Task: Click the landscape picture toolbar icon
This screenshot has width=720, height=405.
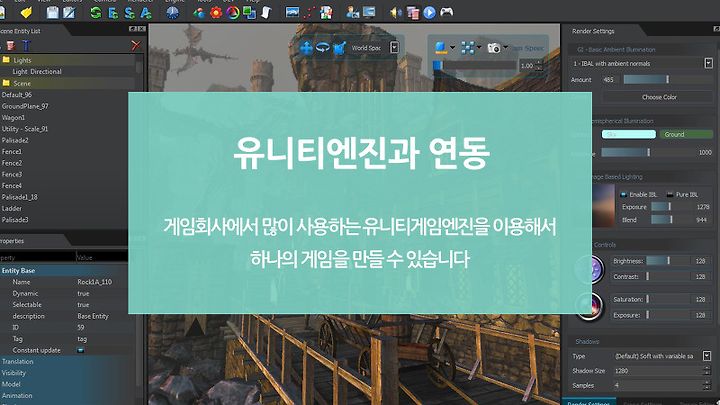Action: [292, 12]
